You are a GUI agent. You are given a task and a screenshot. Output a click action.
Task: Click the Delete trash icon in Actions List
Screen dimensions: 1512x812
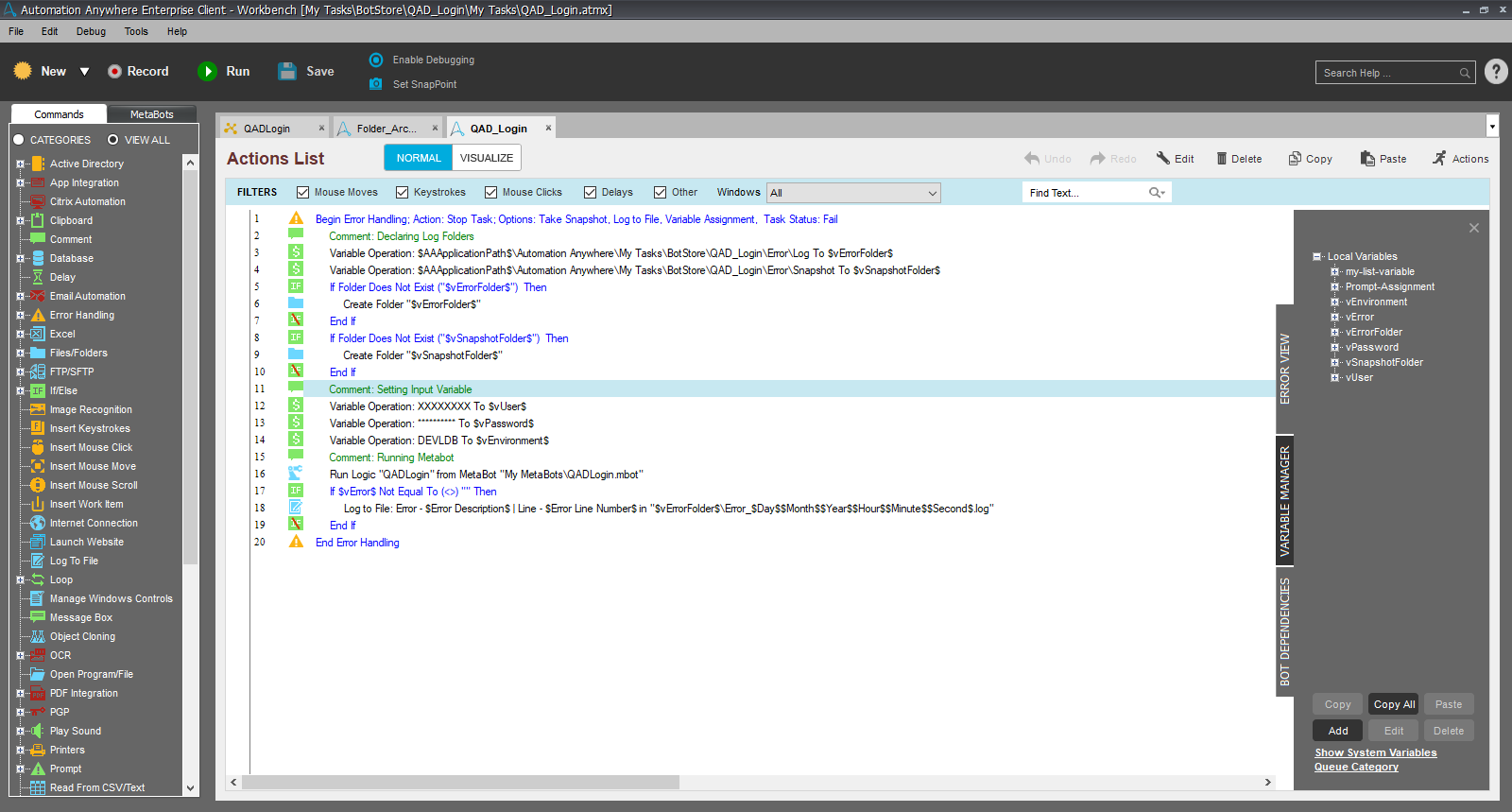pyautogui.click(x=1221, y=159)
